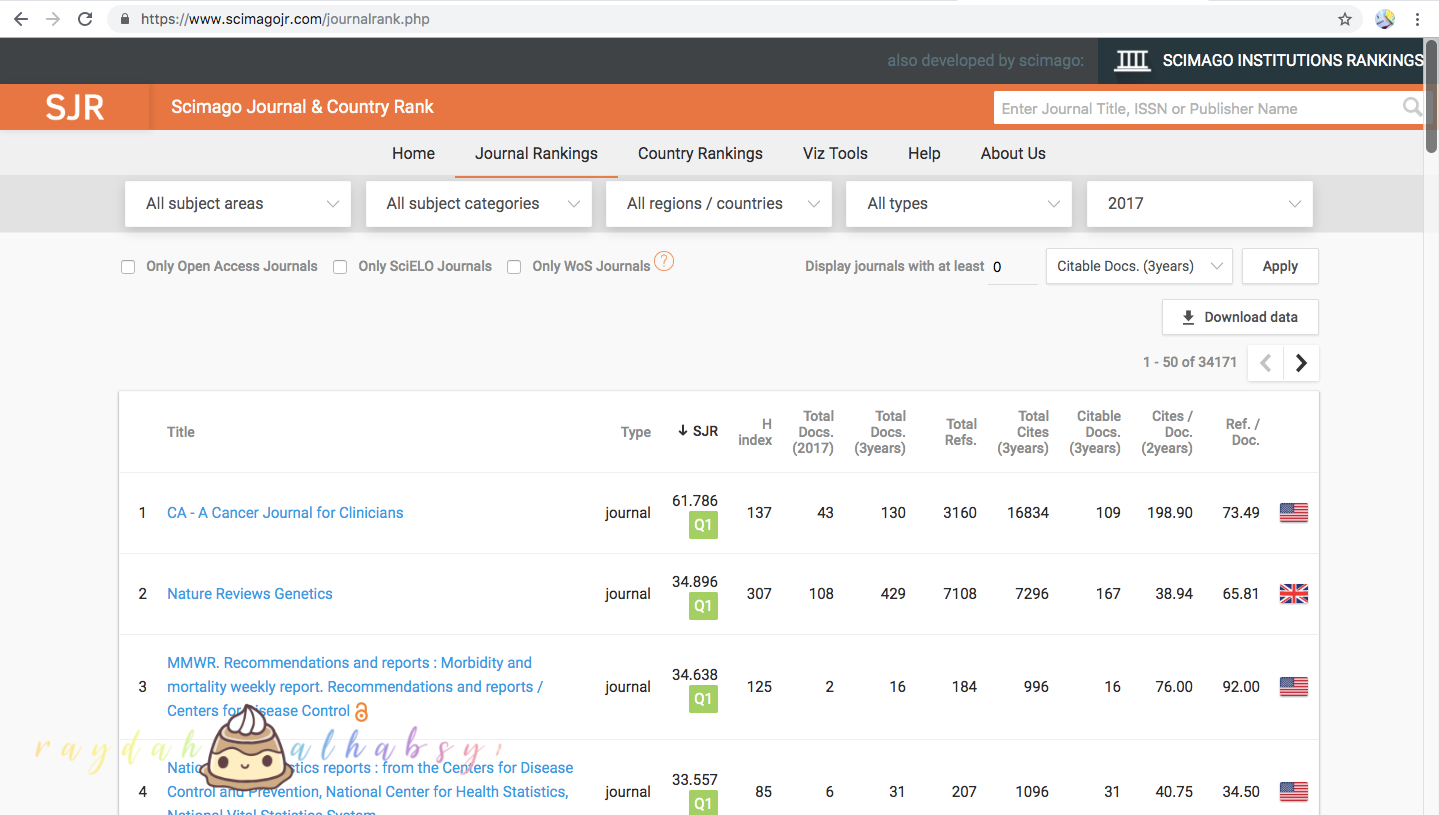This screenshot has height=815, width=1439.
Task: Go back using the browser back arrow
Action: (21, 19)
